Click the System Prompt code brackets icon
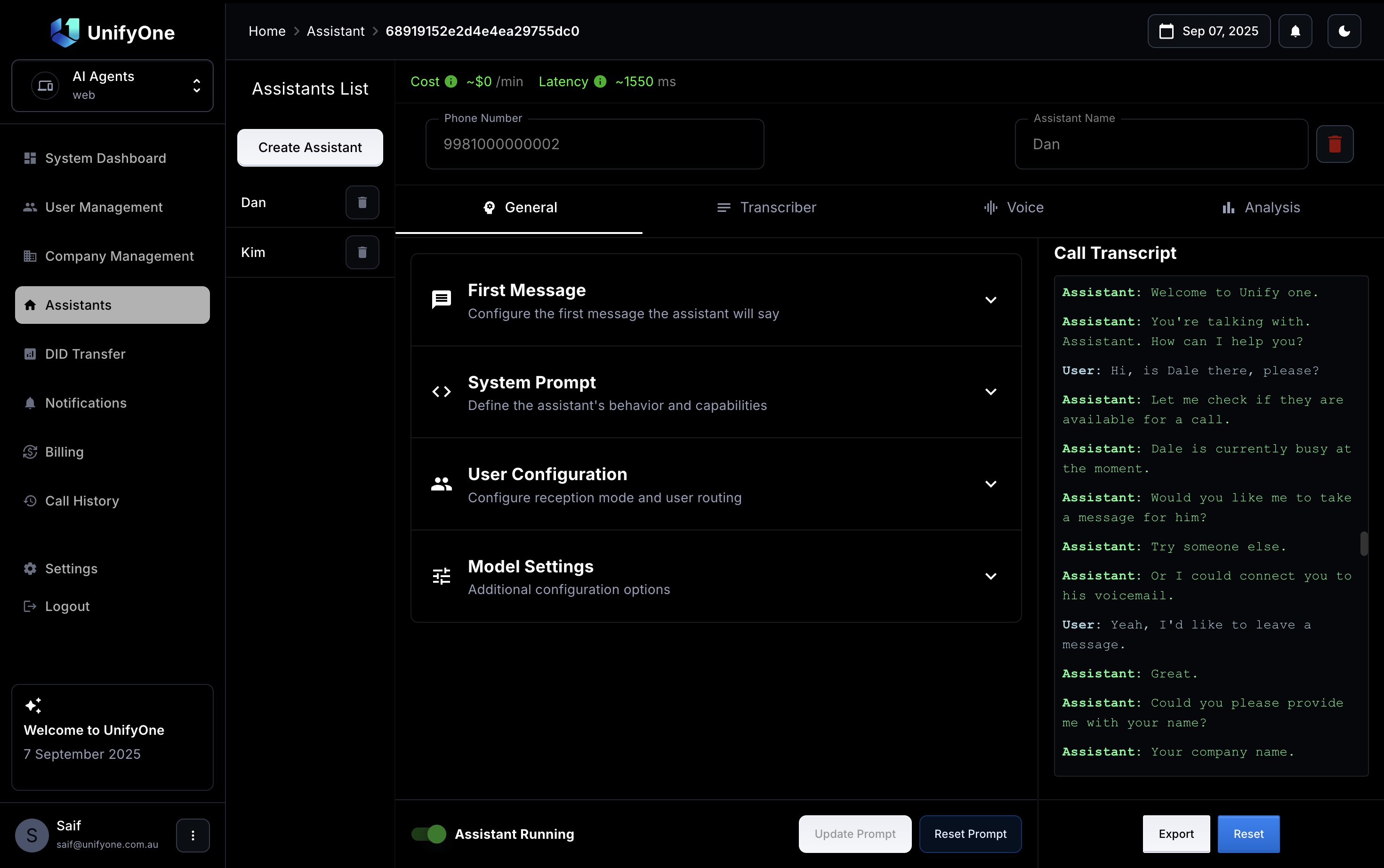 (x=442, y=392)
